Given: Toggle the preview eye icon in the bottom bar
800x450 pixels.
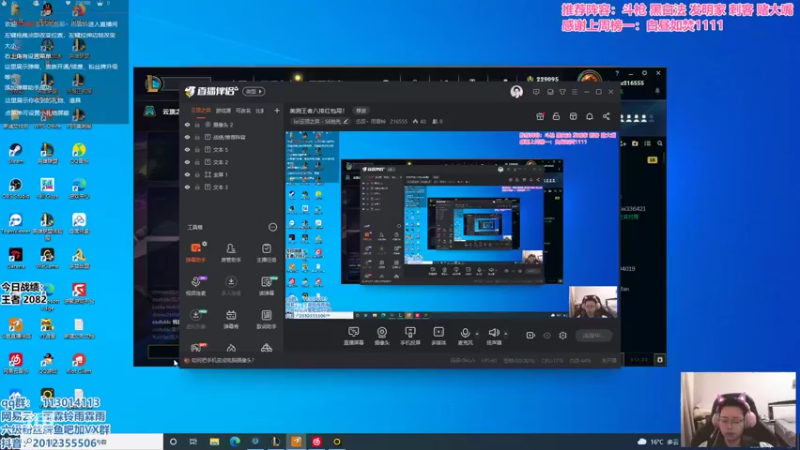Looking at the screenshot, I should point(547,335).
